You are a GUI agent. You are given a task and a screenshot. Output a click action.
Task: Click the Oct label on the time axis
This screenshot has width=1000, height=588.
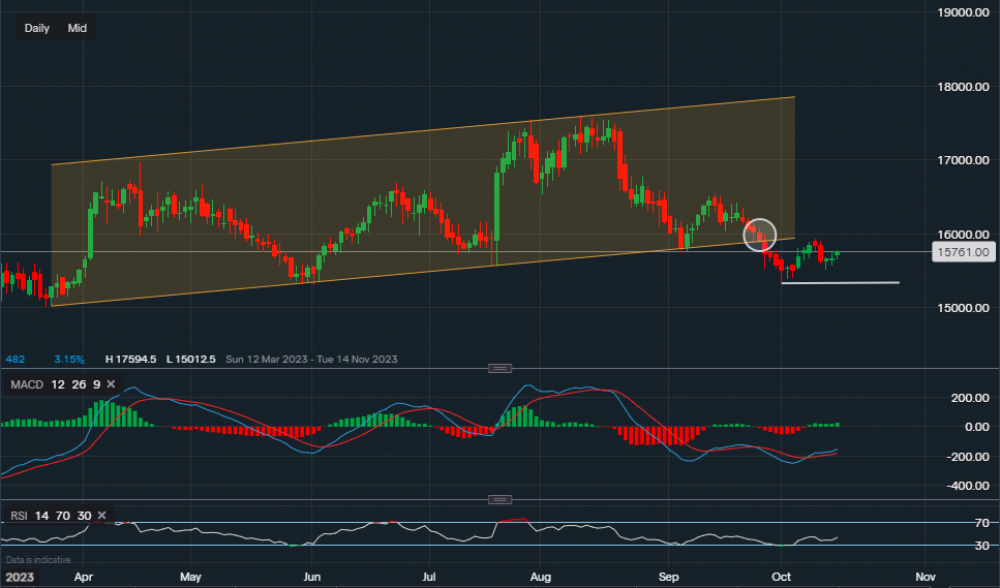click(782, 577)
